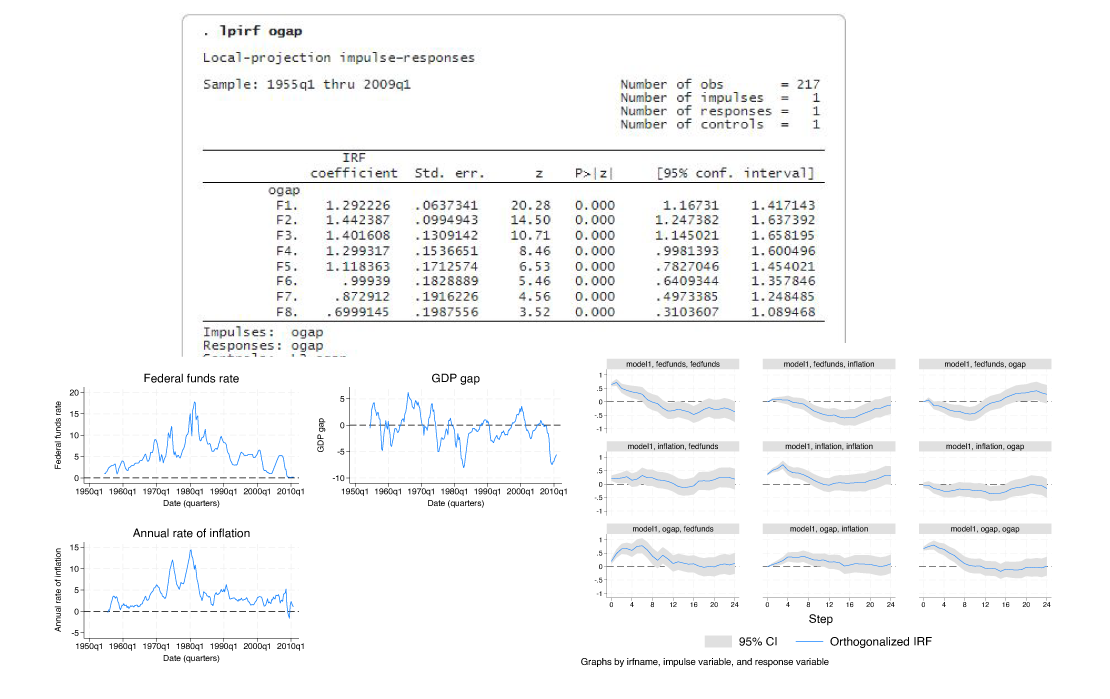The height and width of the screenshot is (699, 1110).
Task: Select the F8 coefficient .6999145
Action: [357, 312]
